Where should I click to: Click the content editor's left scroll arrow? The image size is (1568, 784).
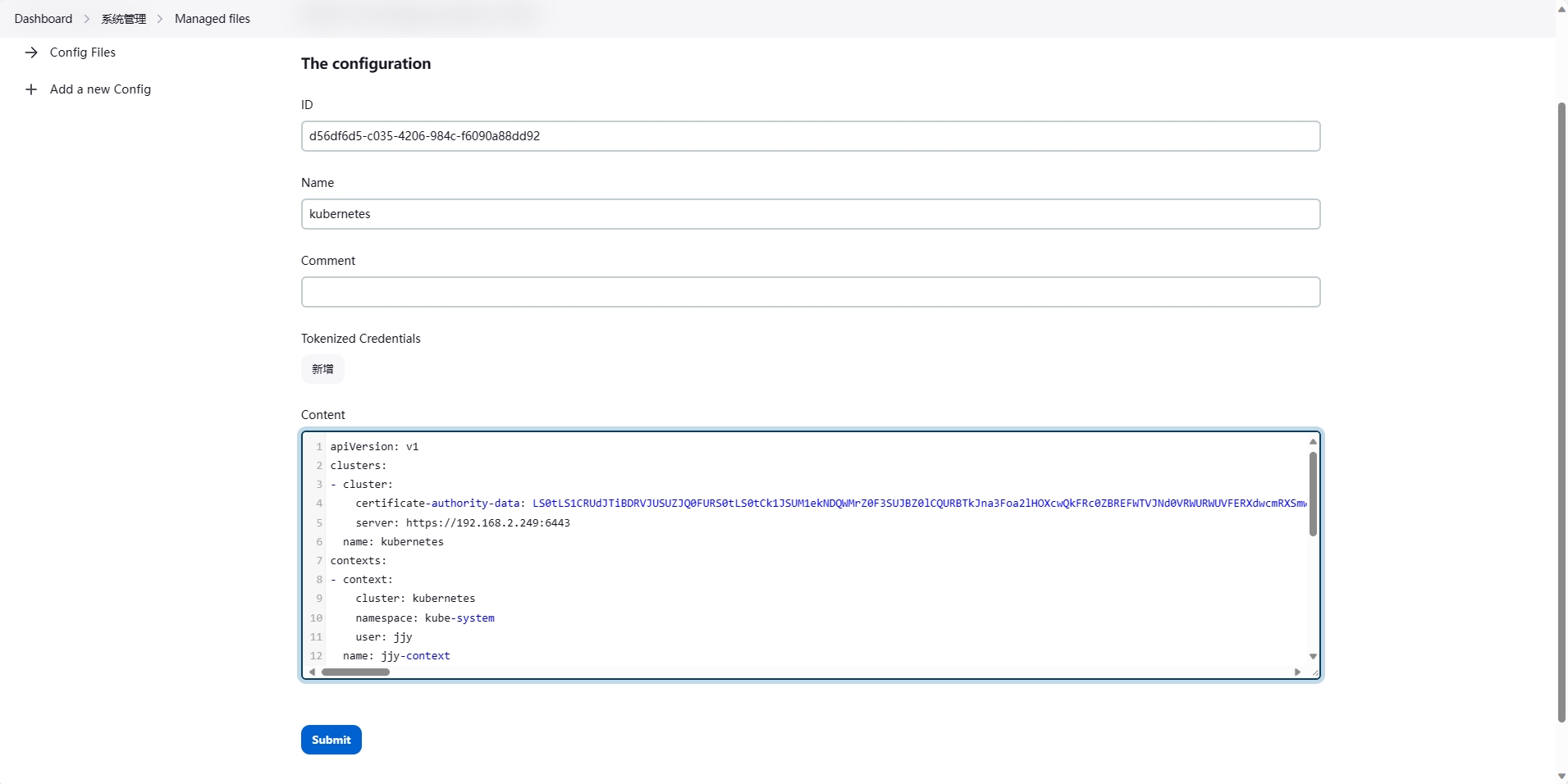point(313,672)
